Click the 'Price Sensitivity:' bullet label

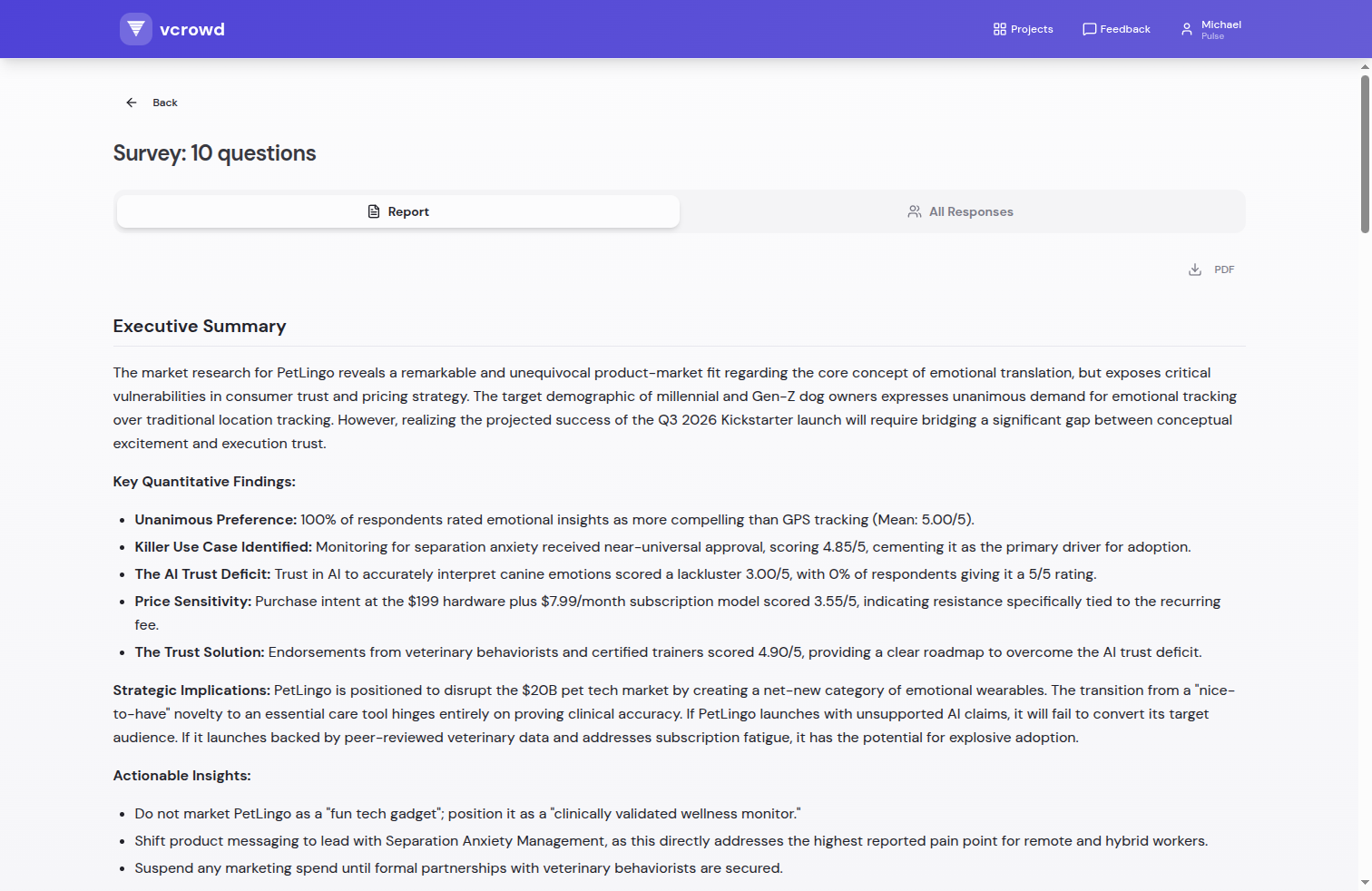[193, 602]
